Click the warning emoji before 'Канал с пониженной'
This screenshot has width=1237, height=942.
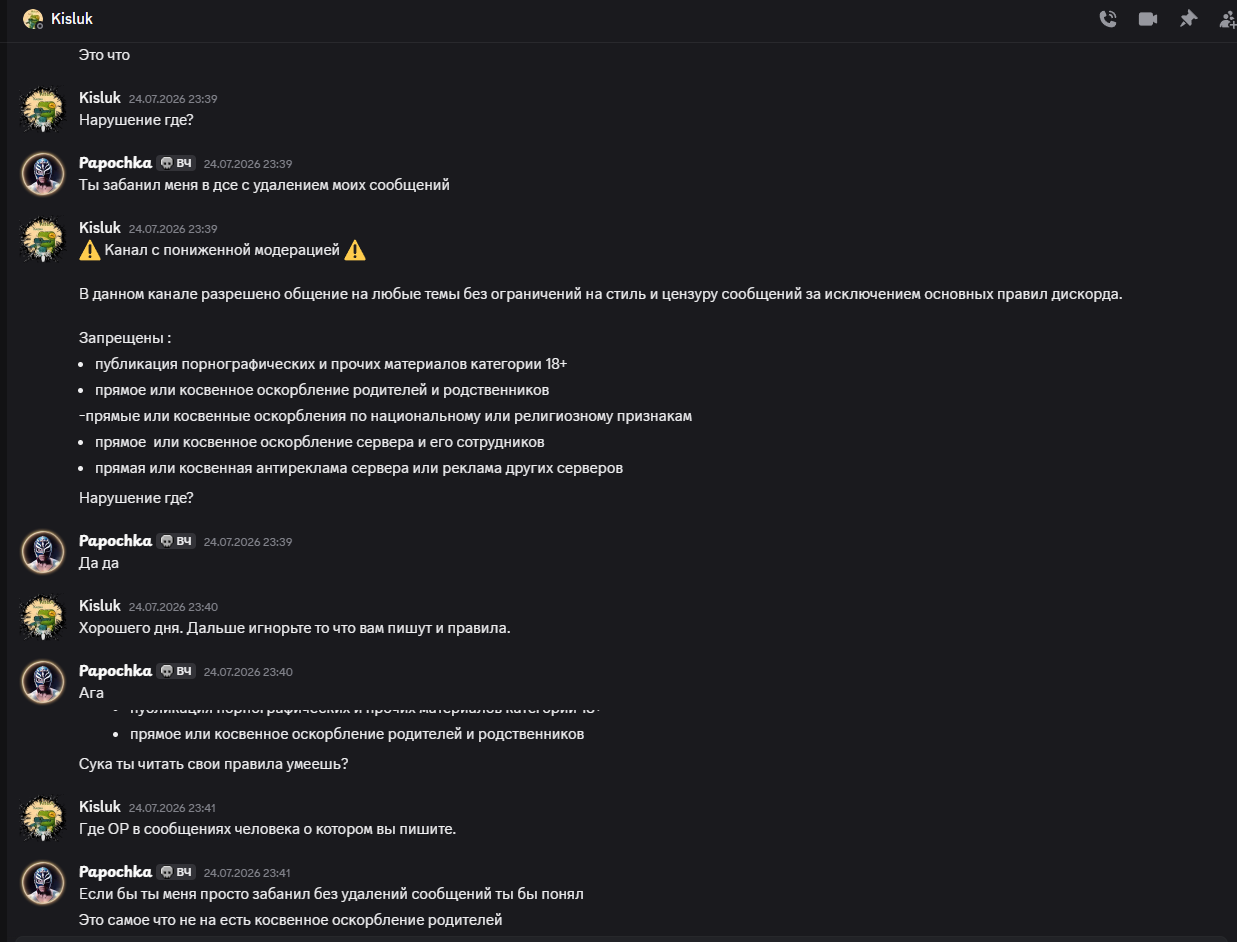point(90,250)
